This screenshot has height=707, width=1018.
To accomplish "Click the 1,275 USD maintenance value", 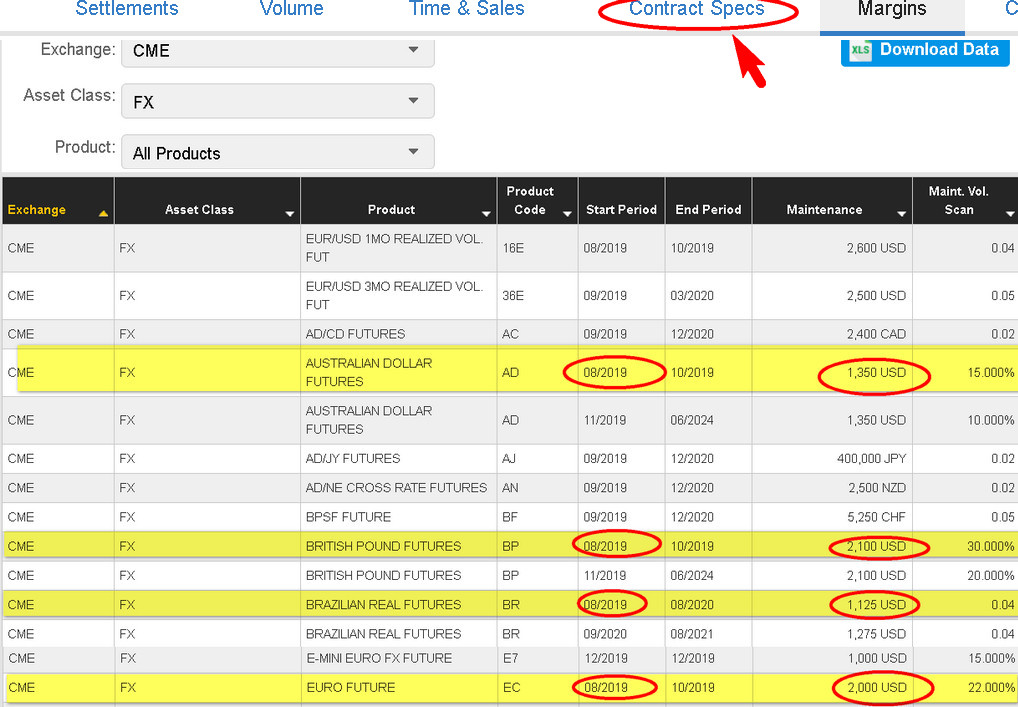I will coord(876,634).
